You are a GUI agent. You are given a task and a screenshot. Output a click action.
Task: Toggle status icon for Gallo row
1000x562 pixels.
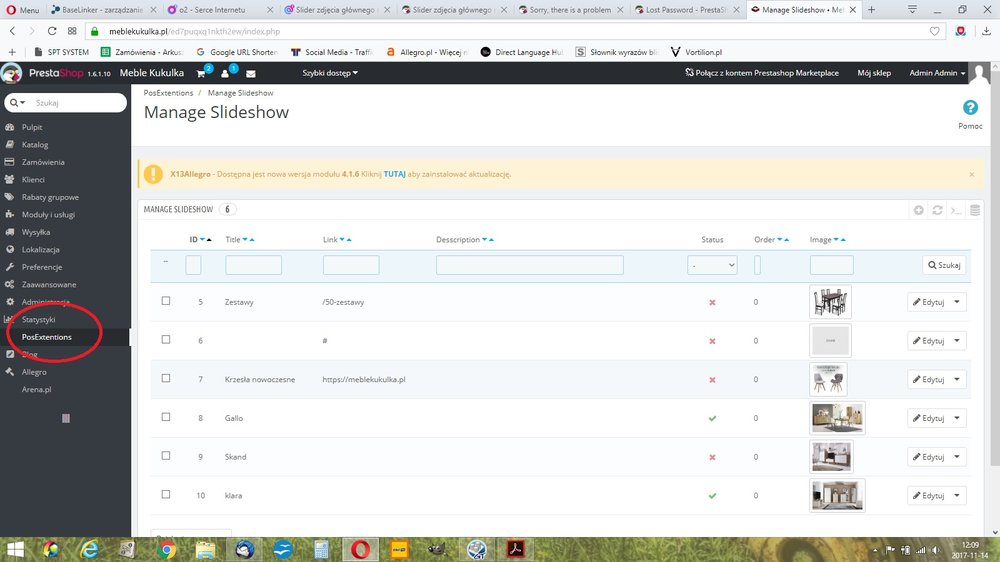tap(712, 418)
